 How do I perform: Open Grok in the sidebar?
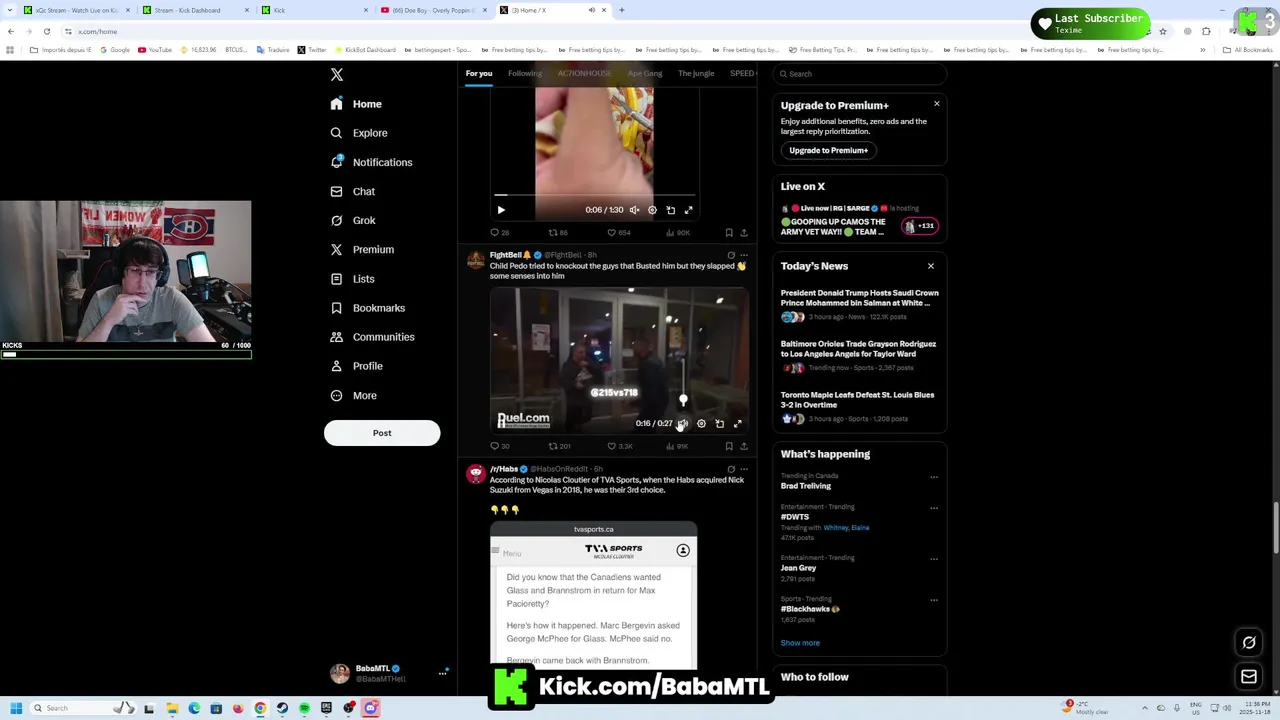(x=352, y=220)
